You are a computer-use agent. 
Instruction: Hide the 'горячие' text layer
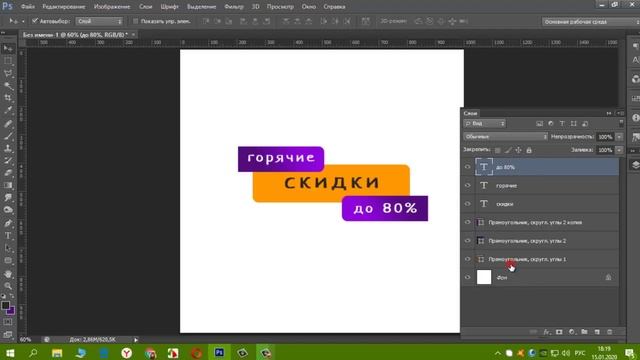[468, 185]
